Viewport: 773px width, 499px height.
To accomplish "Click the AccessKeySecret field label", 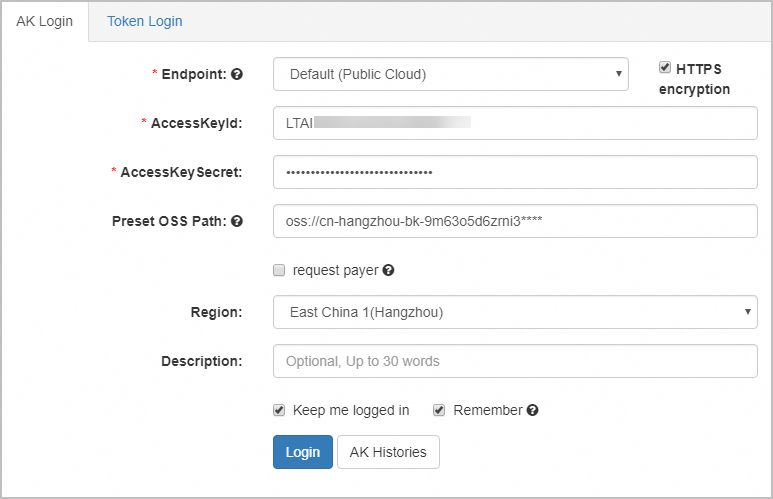I will 181,172.
